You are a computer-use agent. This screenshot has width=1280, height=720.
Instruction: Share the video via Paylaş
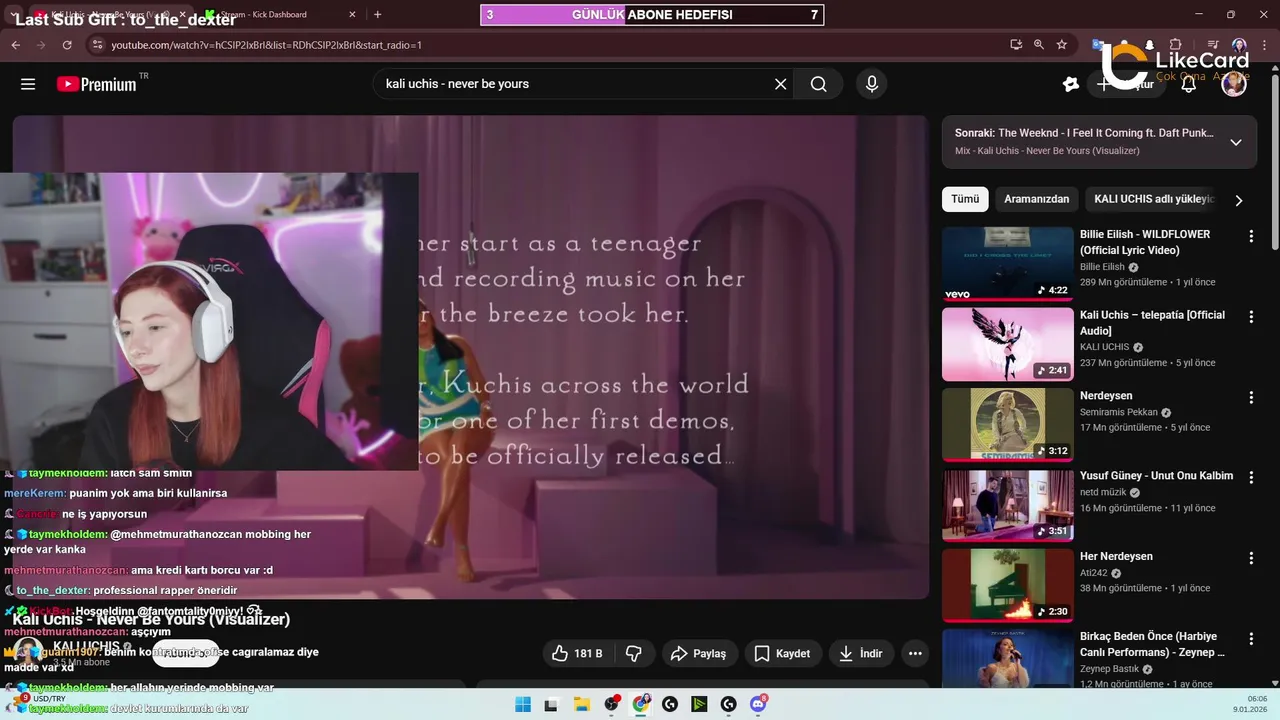pos(699,653)
